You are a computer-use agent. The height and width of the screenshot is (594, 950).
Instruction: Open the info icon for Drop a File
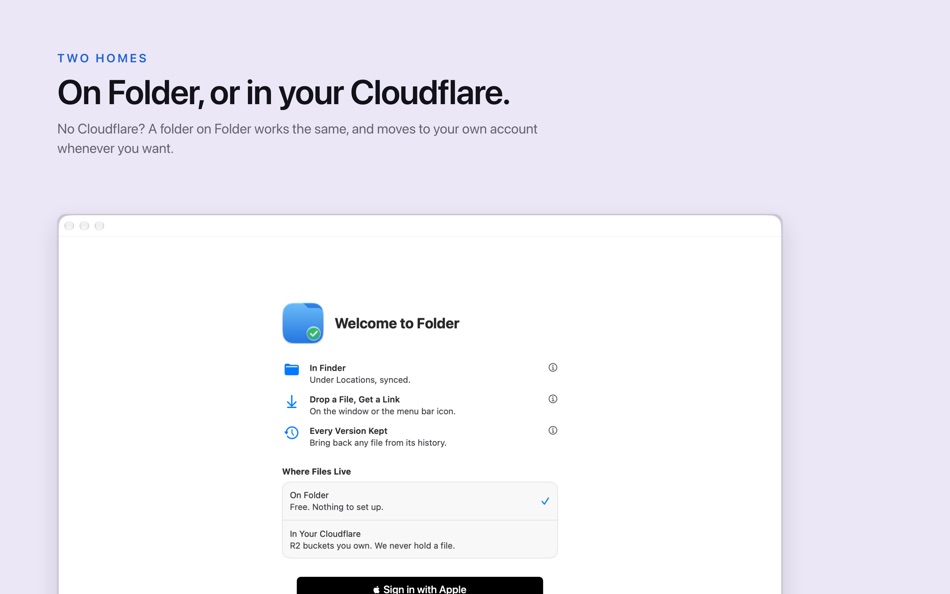553,399
